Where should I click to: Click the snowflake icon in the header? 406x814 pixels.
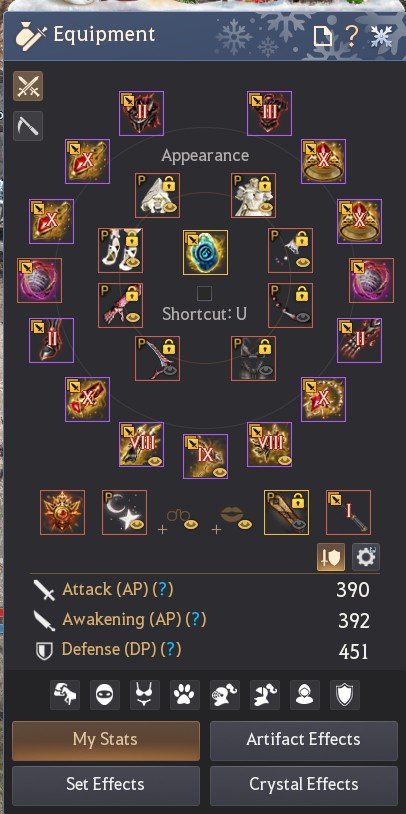(x=381, y=36)
